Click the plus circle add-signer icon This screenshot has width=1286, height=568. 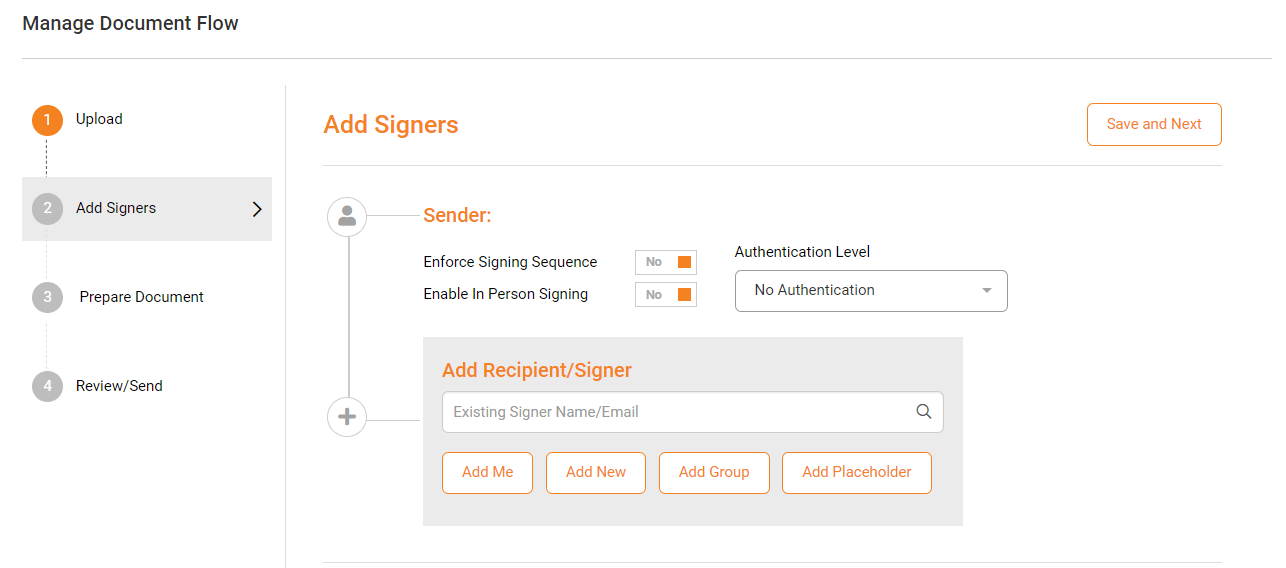click(347, 417)
